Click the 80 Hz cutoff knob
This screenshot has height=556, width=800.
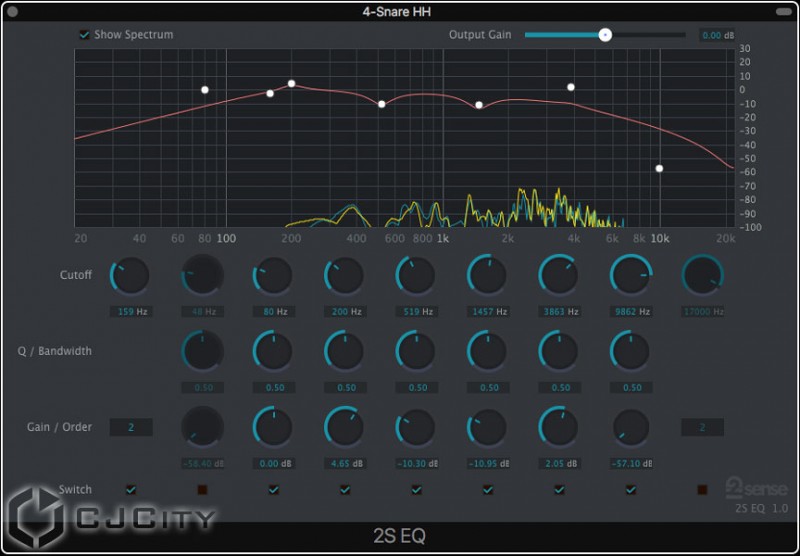pos(273,275)
